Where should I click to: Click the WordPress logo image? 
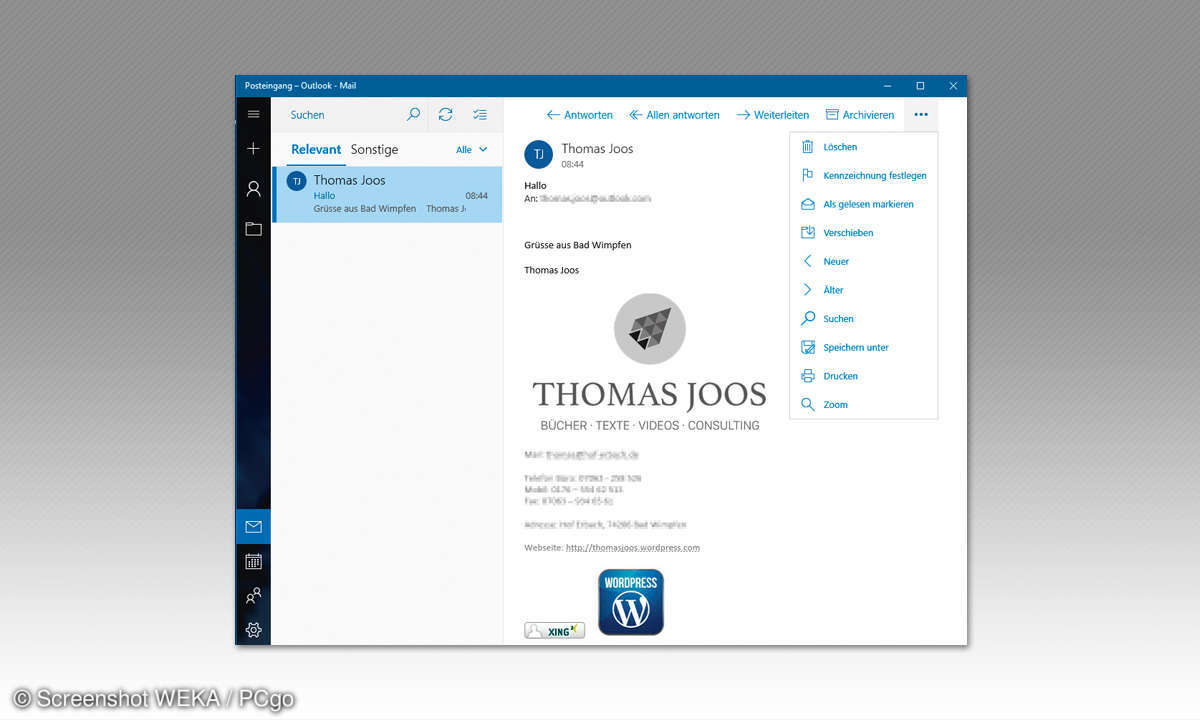631,602
